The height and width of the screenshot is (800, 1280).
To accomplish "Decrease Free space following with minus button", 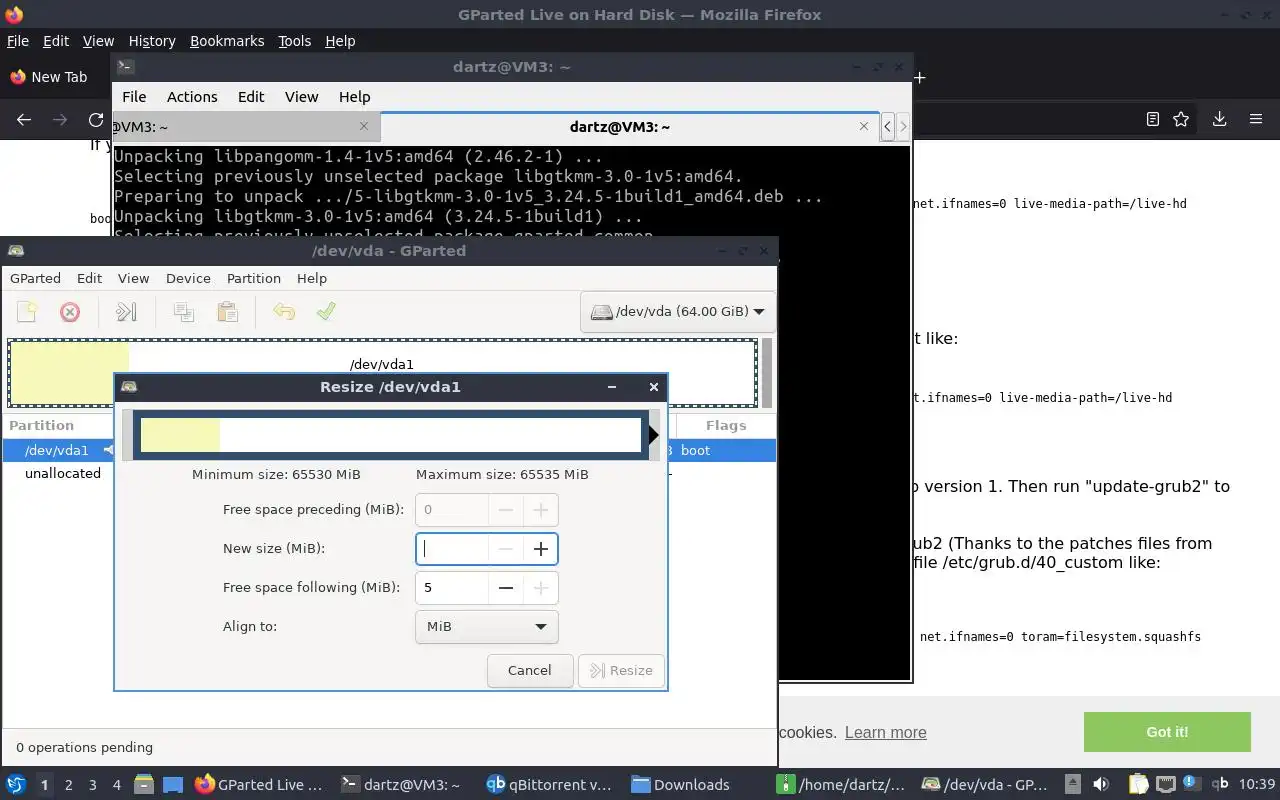I will (506, 587).
